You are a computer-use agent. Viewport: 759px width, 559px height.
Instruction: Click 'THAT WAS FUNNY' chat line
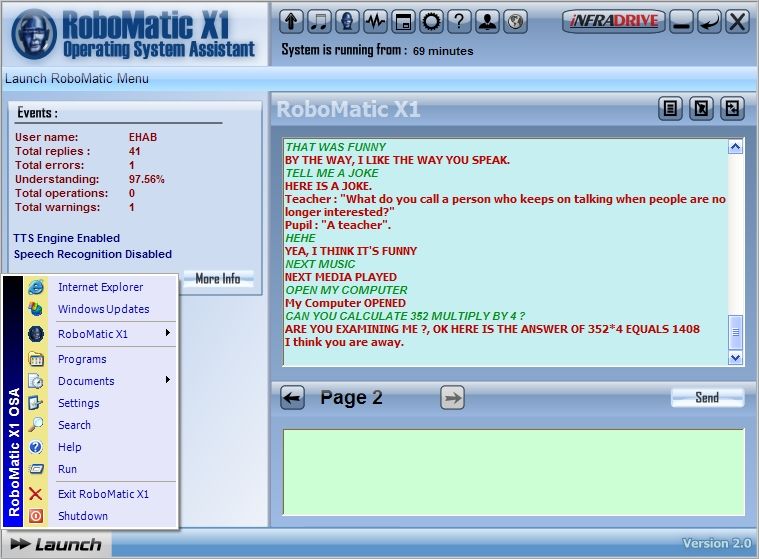point(335,147)
